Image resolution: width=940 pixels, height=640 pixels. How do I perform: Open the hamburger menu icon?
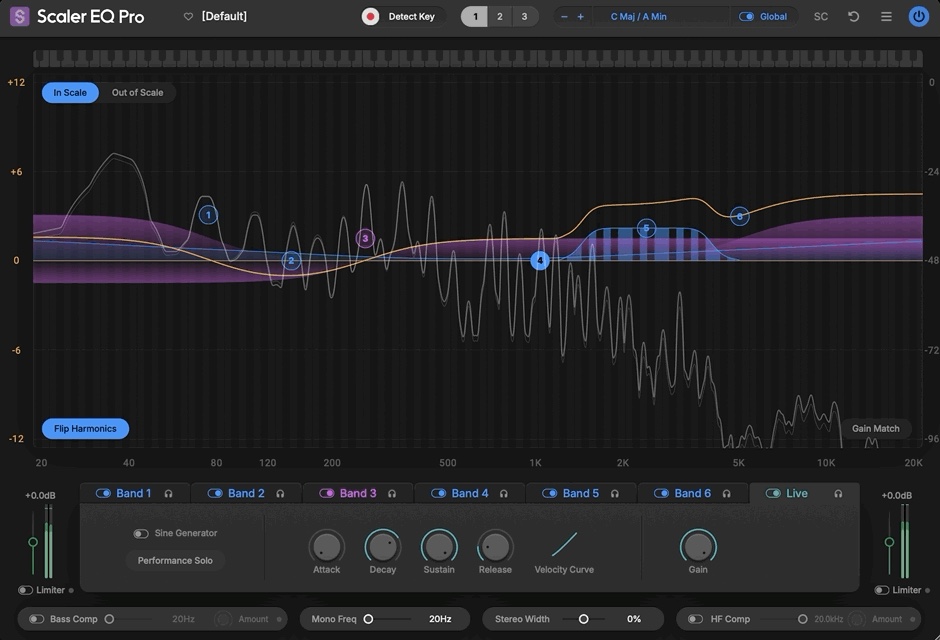pyautogui.click(x=886, y=17)
